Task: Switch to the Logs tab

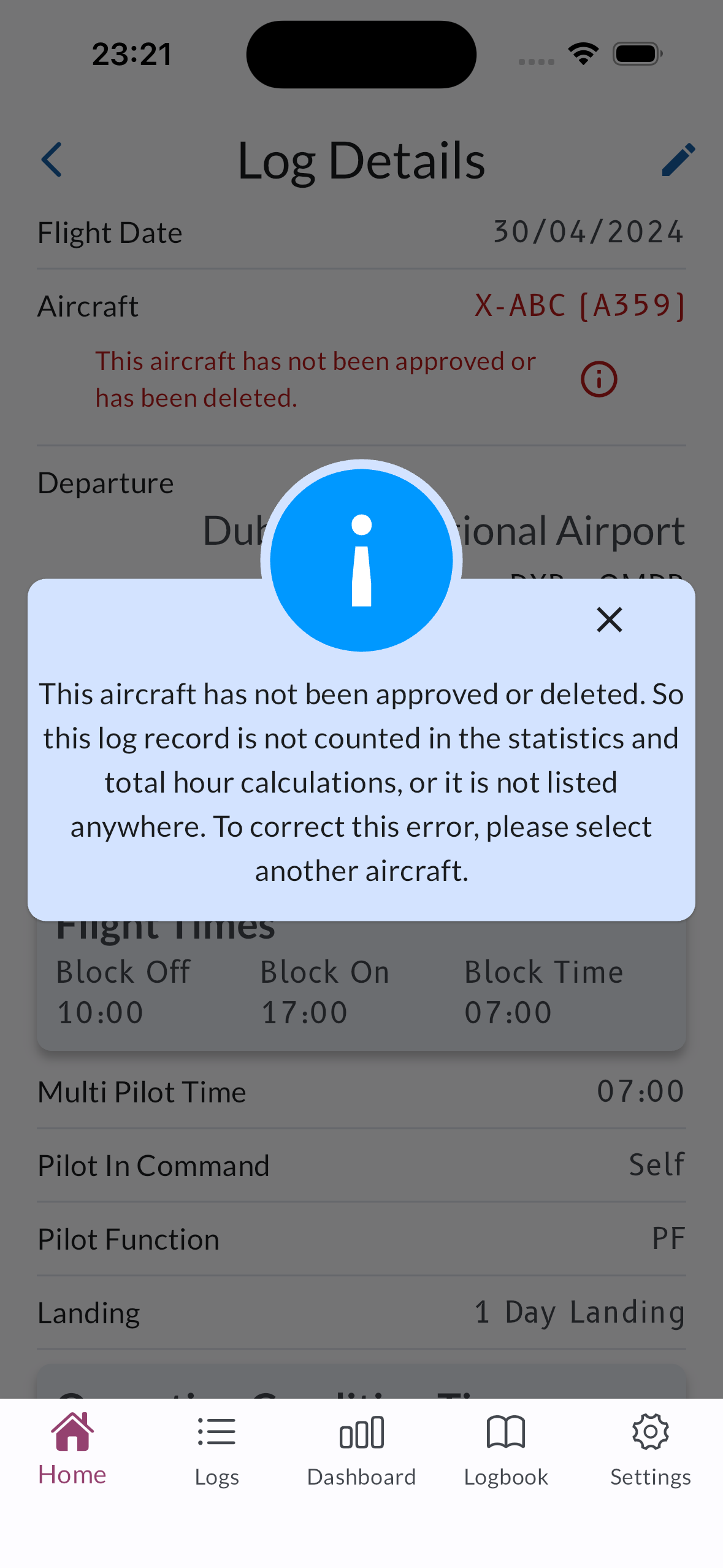Action: pyautogui.click(x=217, y=1449)
